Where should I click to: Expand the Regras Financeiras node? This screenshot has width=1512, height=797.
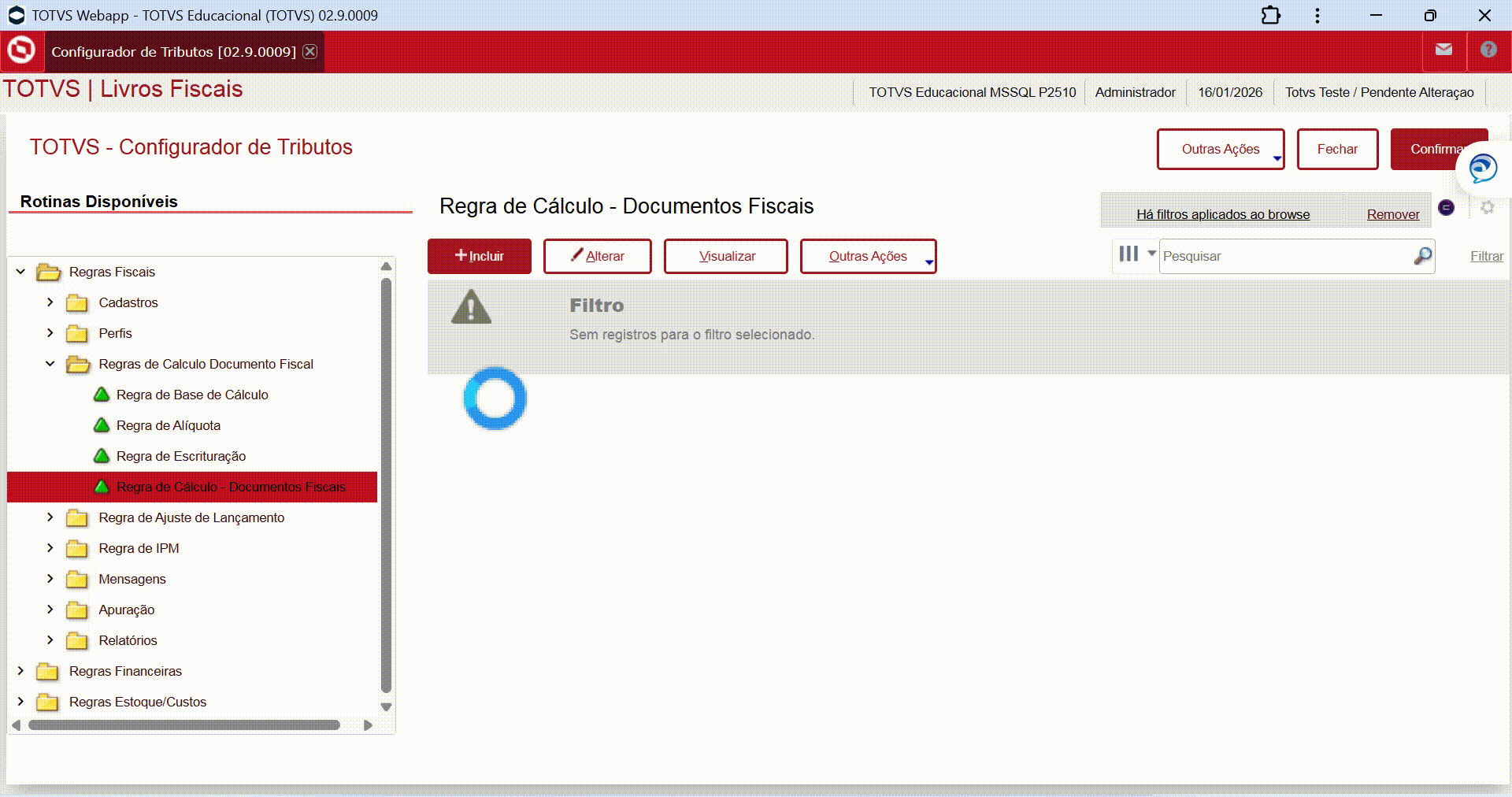pos(20,671)
